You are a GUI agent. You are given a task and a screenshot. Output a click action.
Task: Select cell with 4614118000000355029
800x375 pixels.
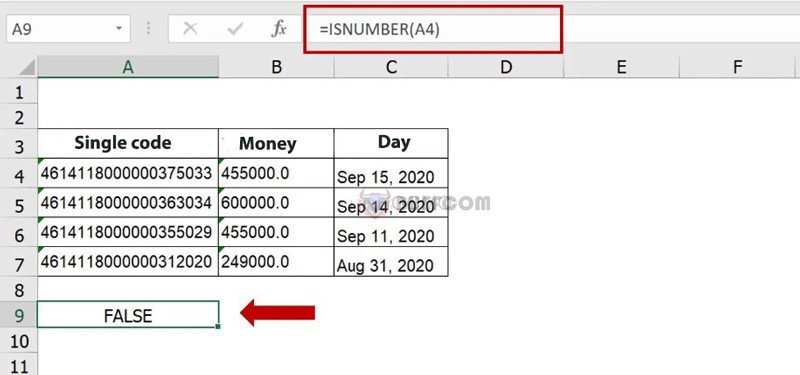pos(128,232)
